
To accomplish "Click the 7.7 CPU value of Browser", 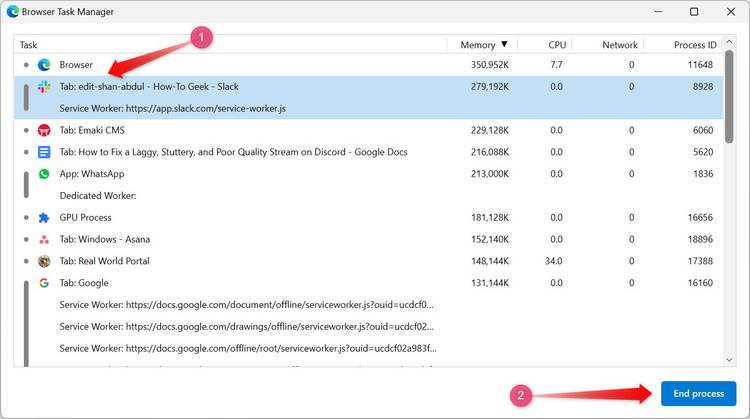I will click(x=556, y=65).
